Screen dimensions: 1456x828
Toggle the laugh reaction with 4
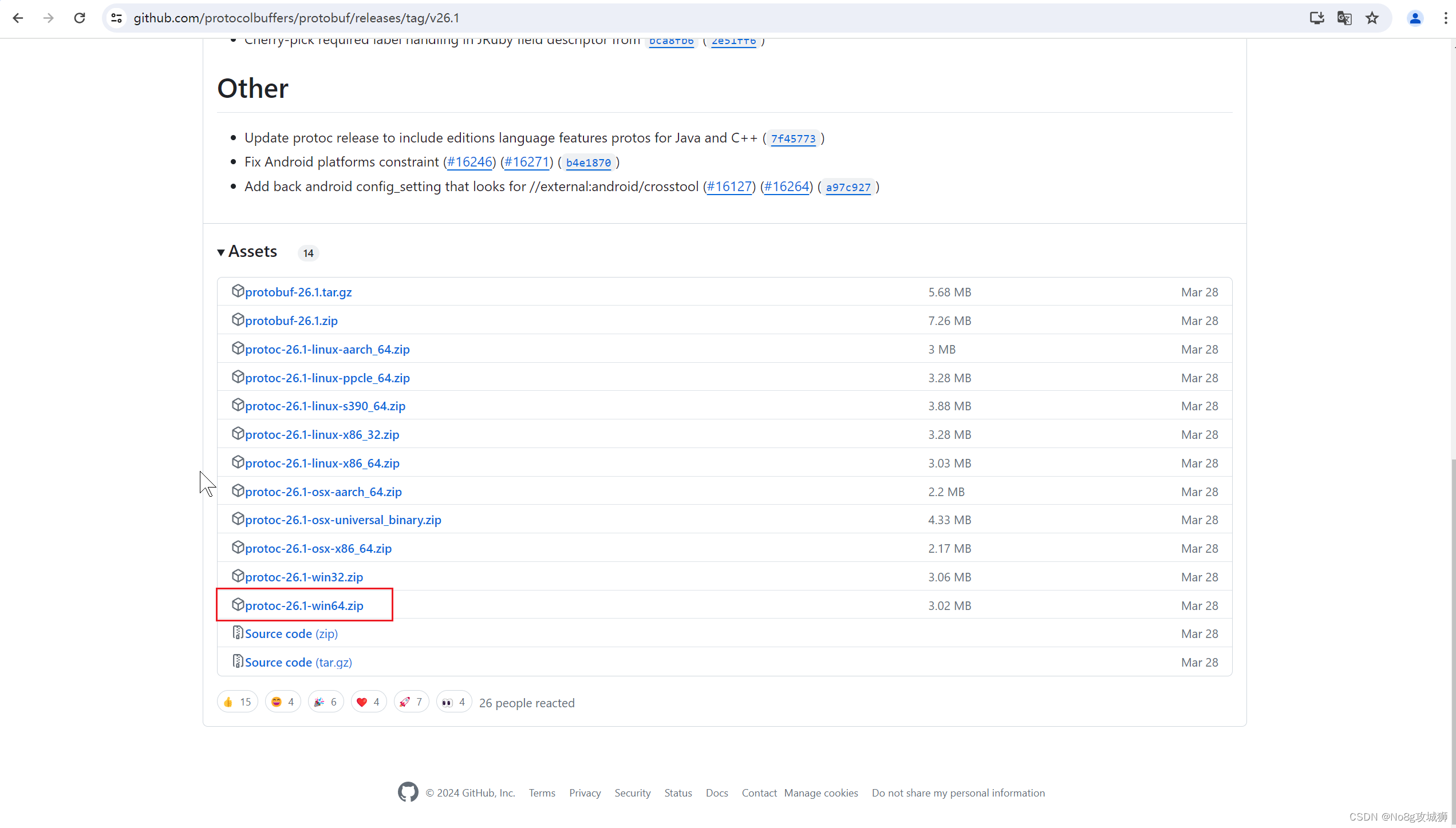pyautogui.click(x=283, y=702)
